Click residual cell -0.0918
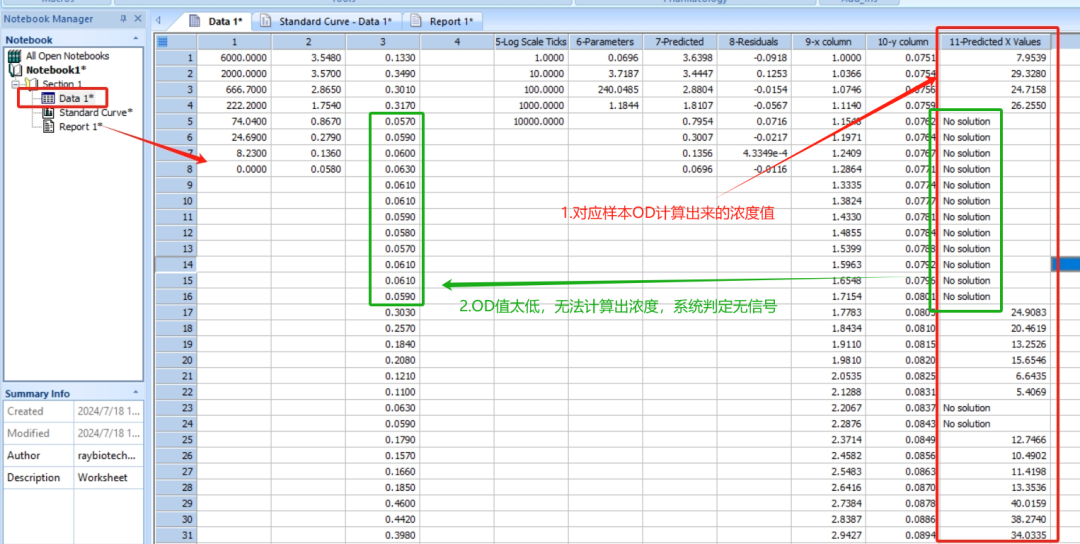The height and width of the screenshot is (544, 1080). (x=754, y=58)
